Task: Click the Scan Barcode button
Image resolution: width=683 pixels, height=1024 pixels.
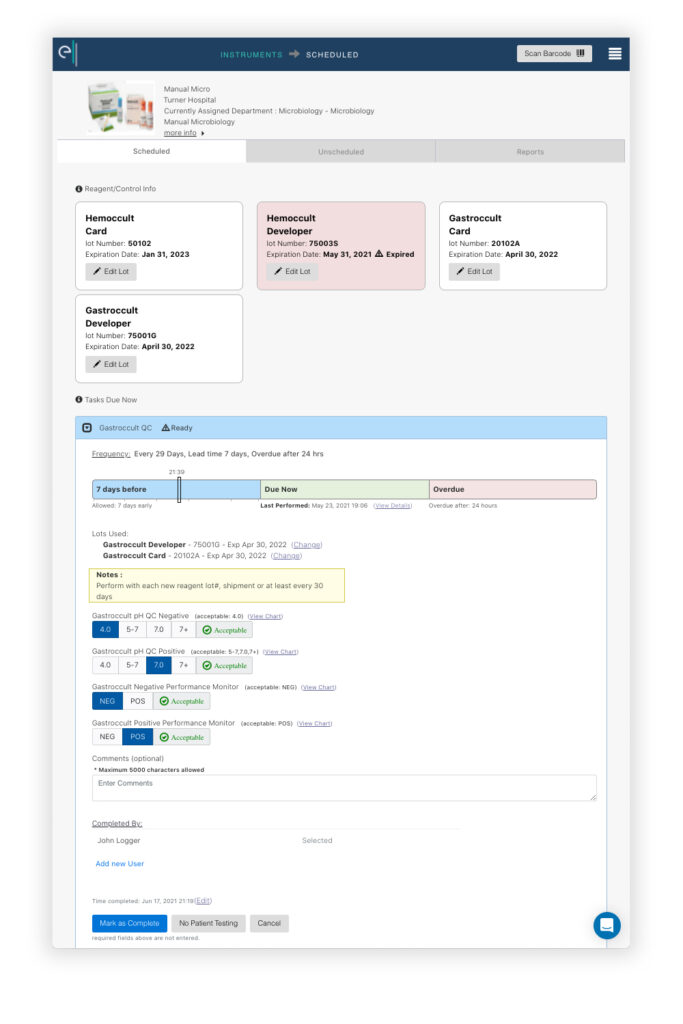Action: coord(554,54)
